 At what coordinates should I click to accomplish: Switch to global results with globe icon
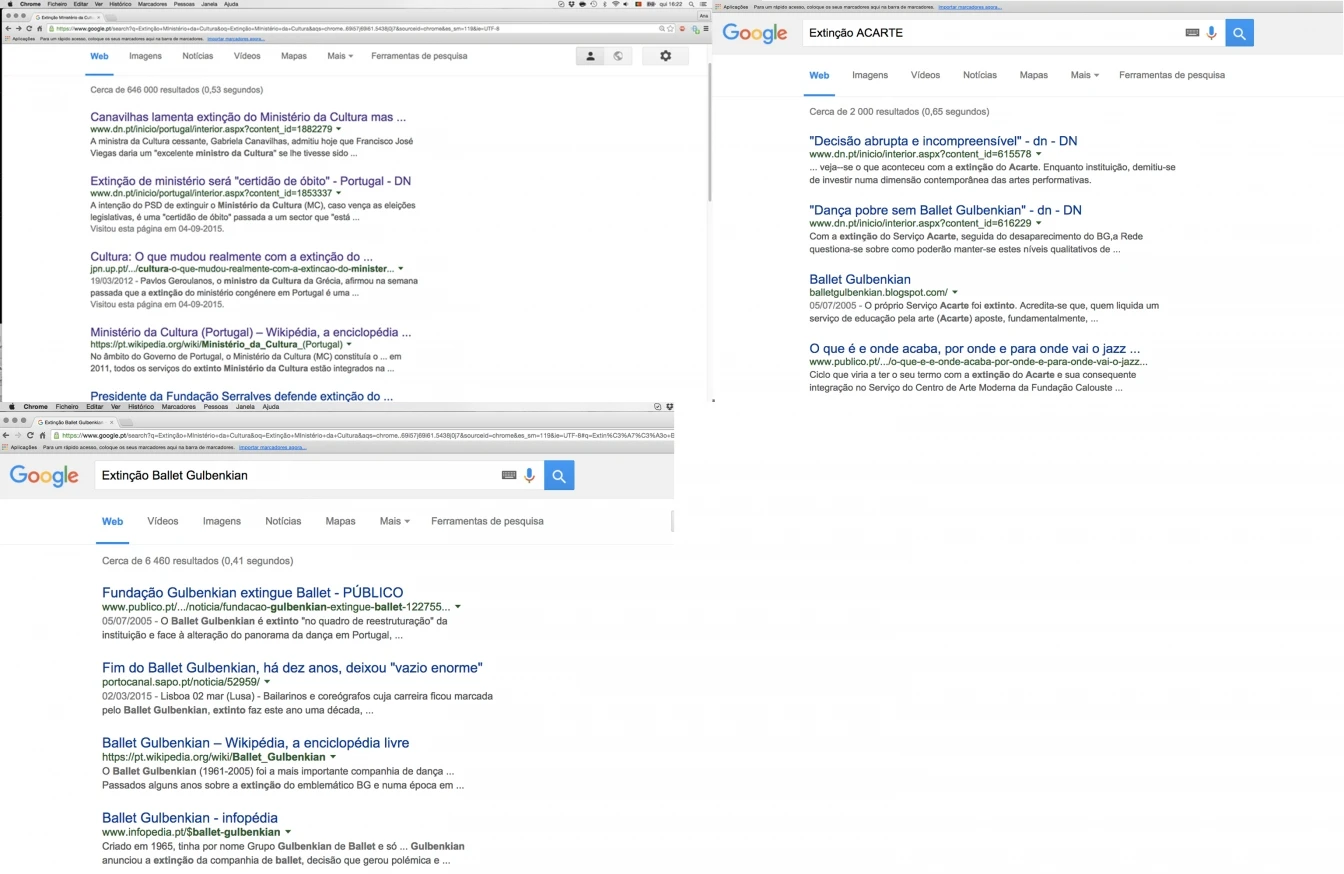pos(618,56)
